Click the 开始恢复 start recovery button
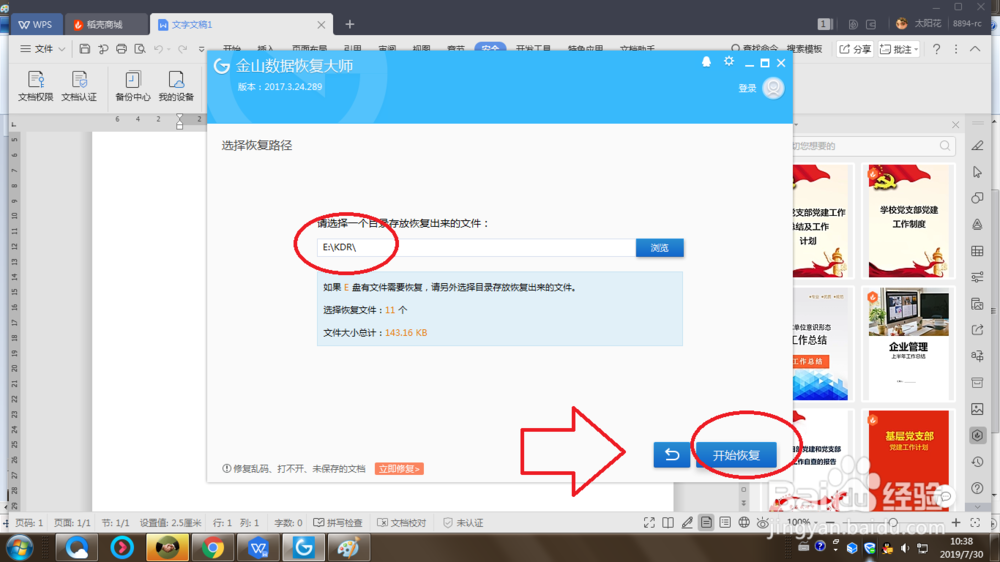The image size is (1000, 562). 736,455
